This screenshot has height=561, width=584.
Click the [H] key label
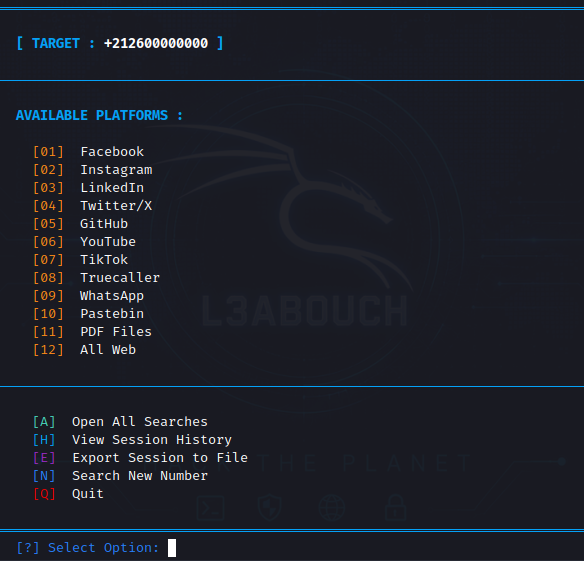tap(44, 440)
